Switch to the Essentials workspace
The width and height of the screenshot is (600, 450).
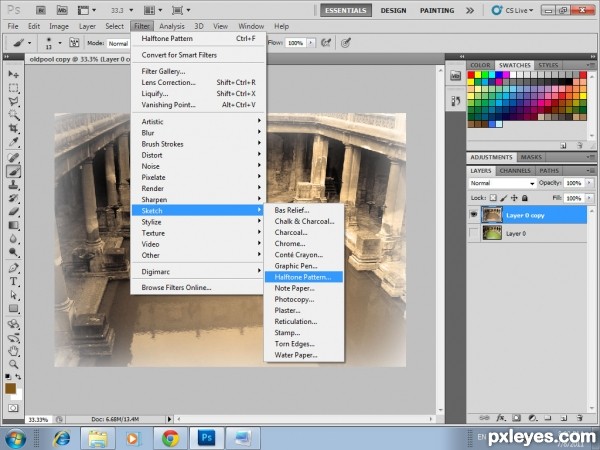tap(346, 10)
